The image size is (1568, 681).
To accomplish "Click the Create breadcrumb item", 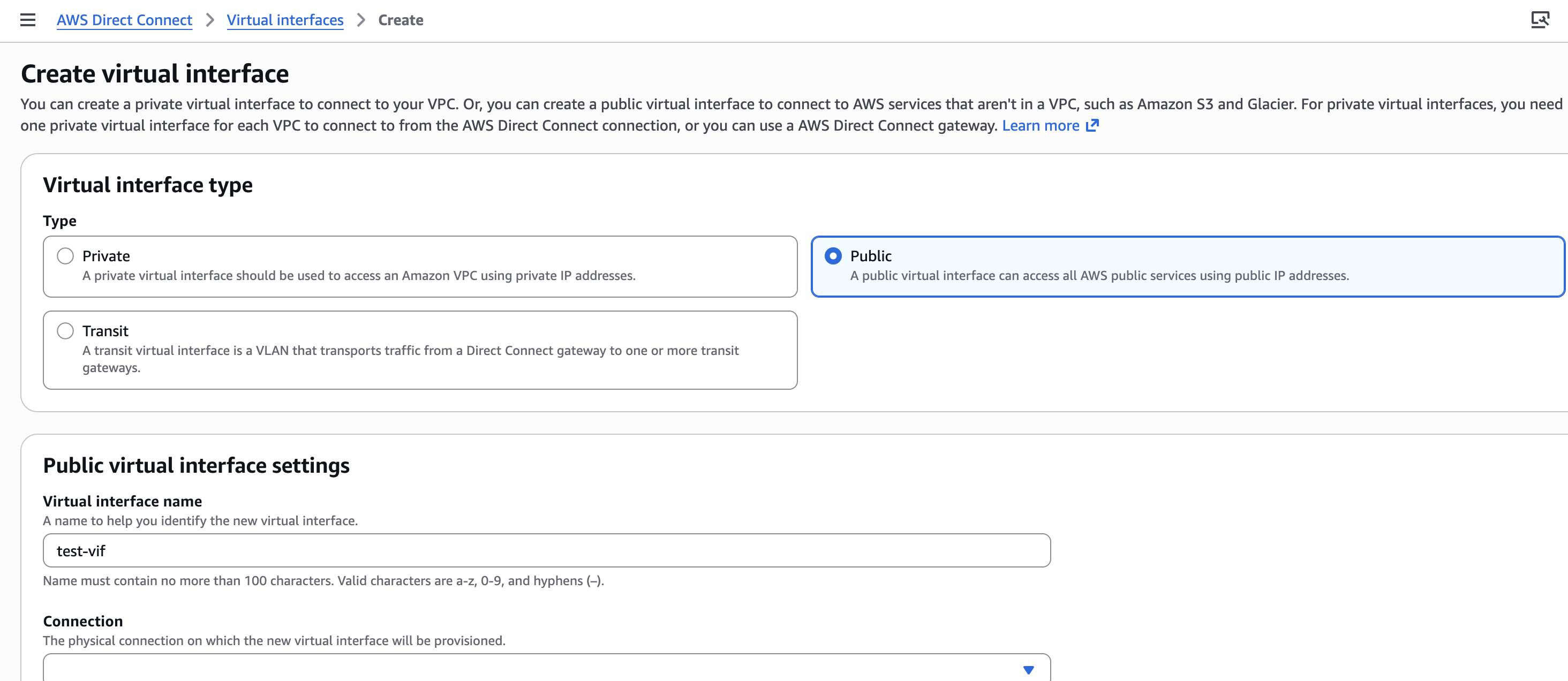I will (401, 20).
